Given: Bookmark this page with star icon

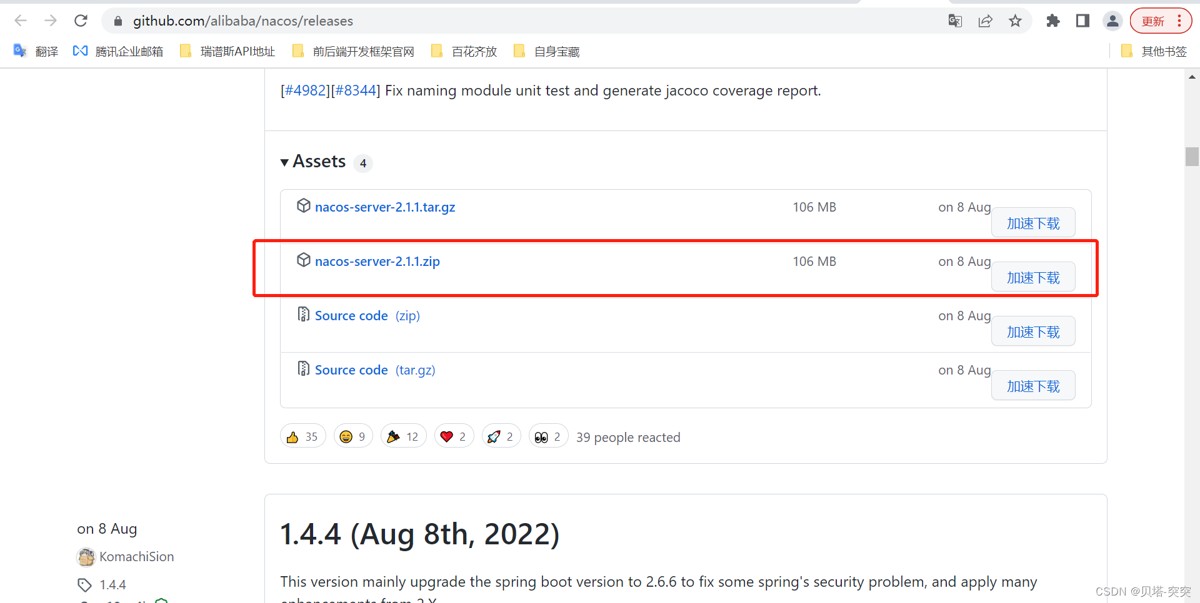Looking at the screenshot, I should click(1015, 21).
